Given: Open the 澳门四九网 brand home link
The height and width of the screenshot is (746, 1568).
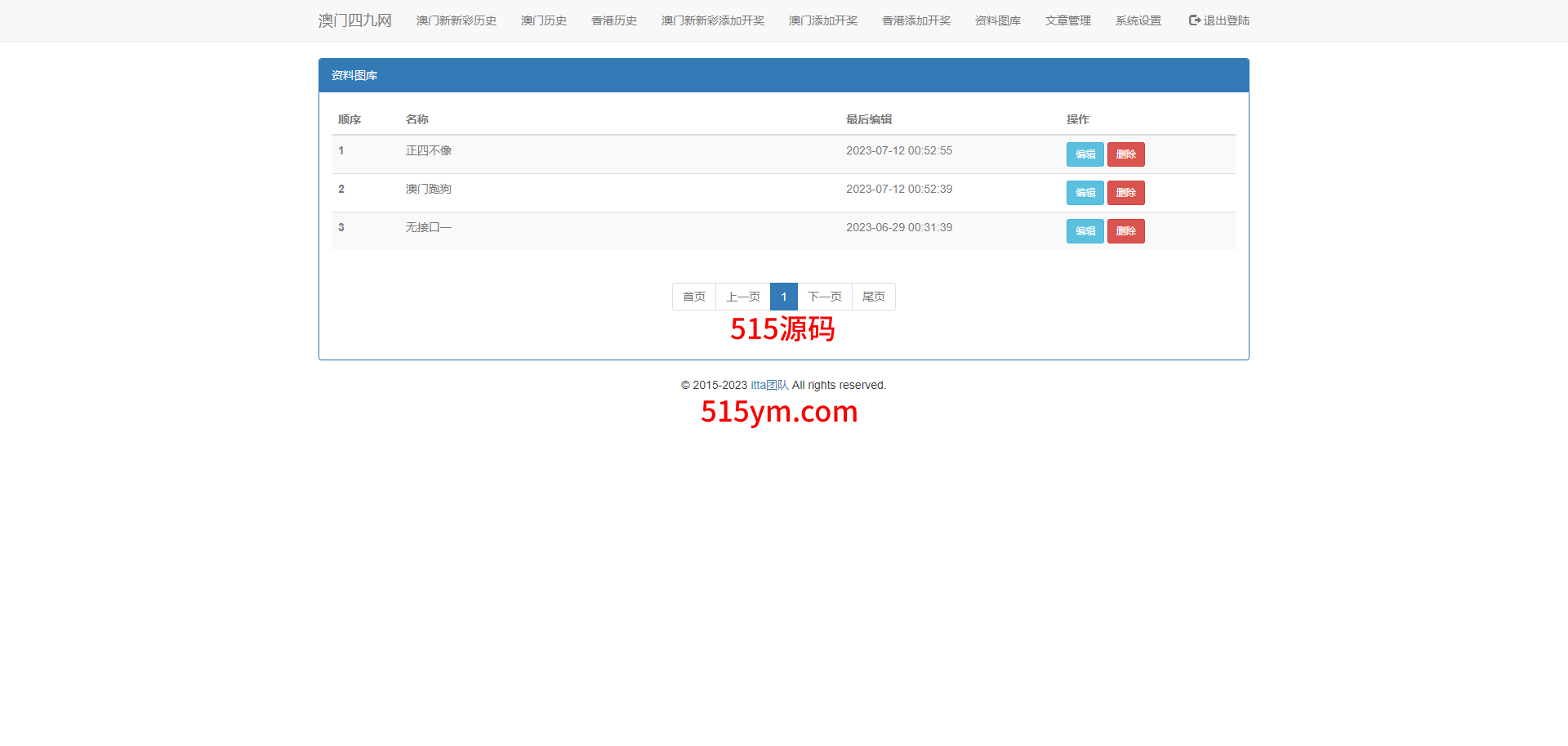Looking at the screenshot, I should point(354,20).
